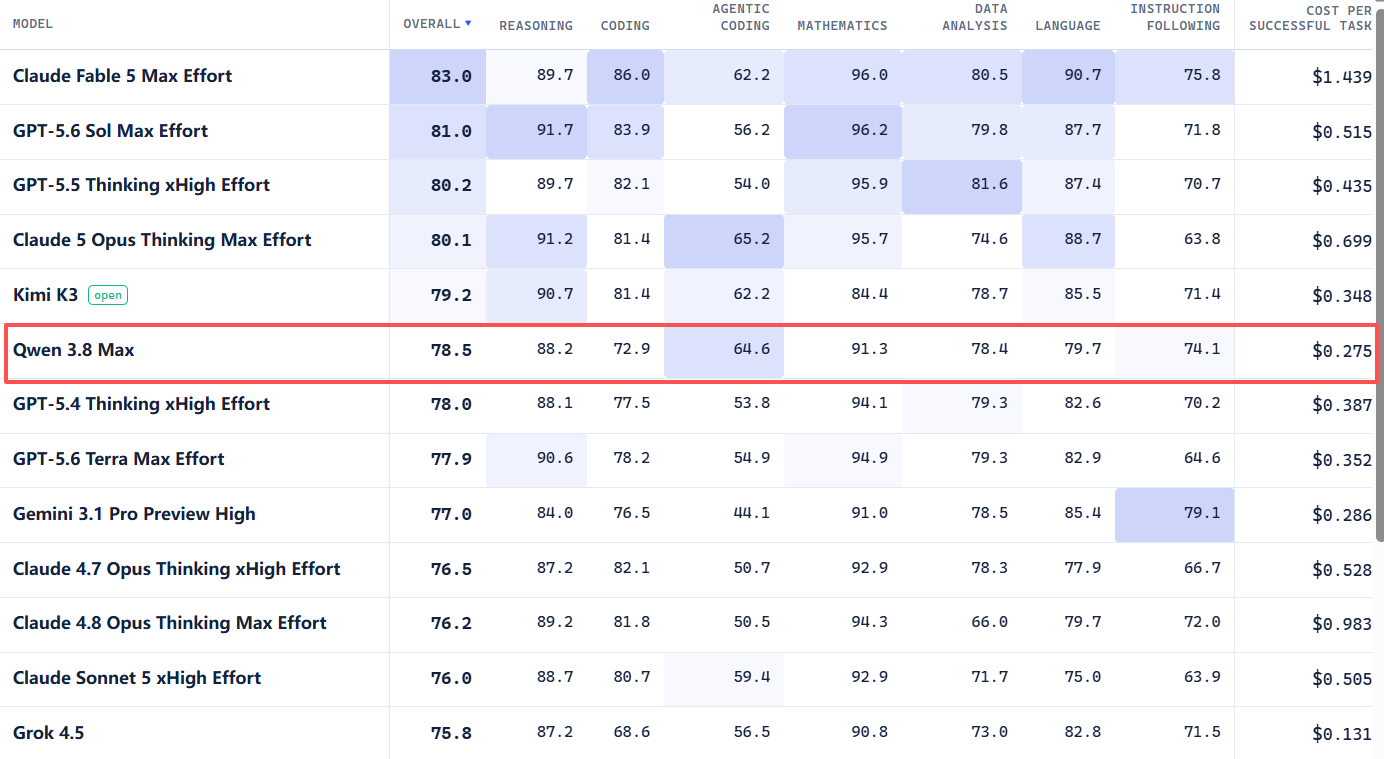Click the INSTRUCTION FOLLOWING column header
The image size is (1384, 759).
click(1175, 17)
